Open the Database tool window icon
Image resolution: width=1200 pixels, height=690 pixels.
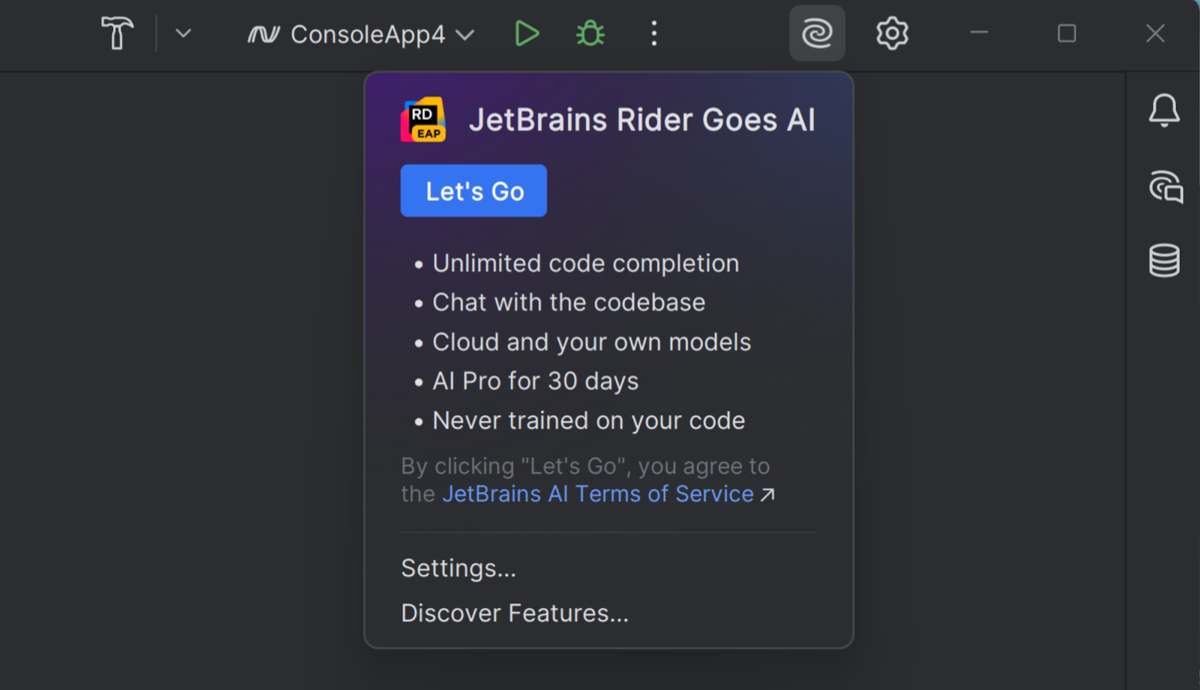pos(1164,261)
